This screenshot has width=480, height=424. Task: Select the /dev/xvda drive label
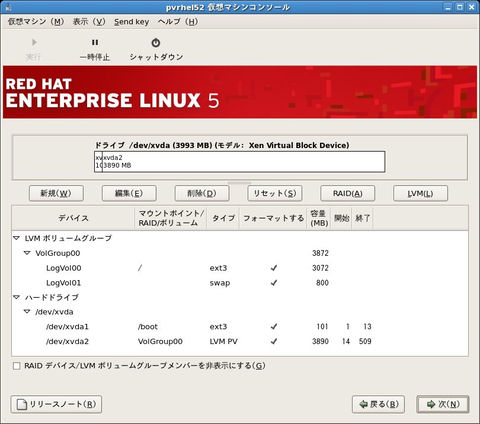[x=54, y=312]
